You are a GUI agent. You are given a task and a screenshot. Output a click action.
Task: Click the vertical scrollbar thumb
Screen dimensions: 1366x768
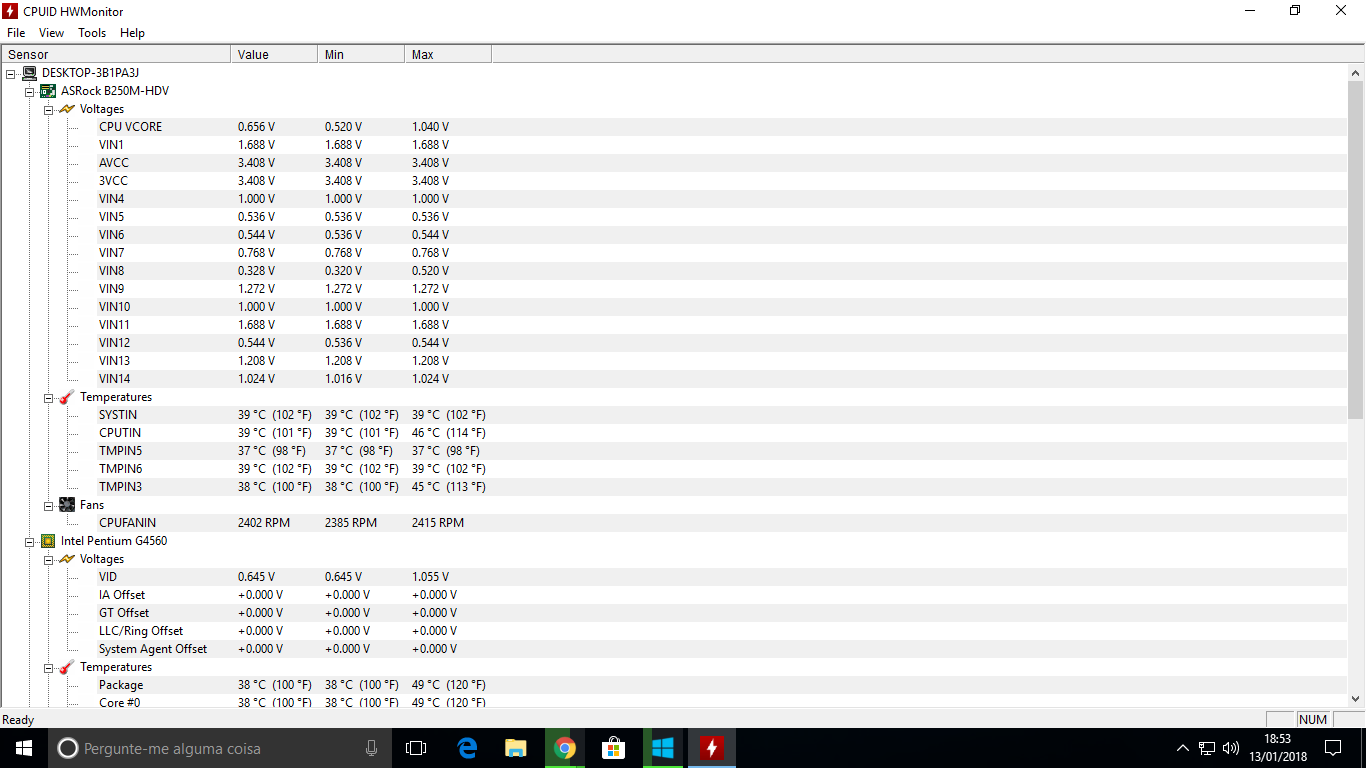(1356, 251)
